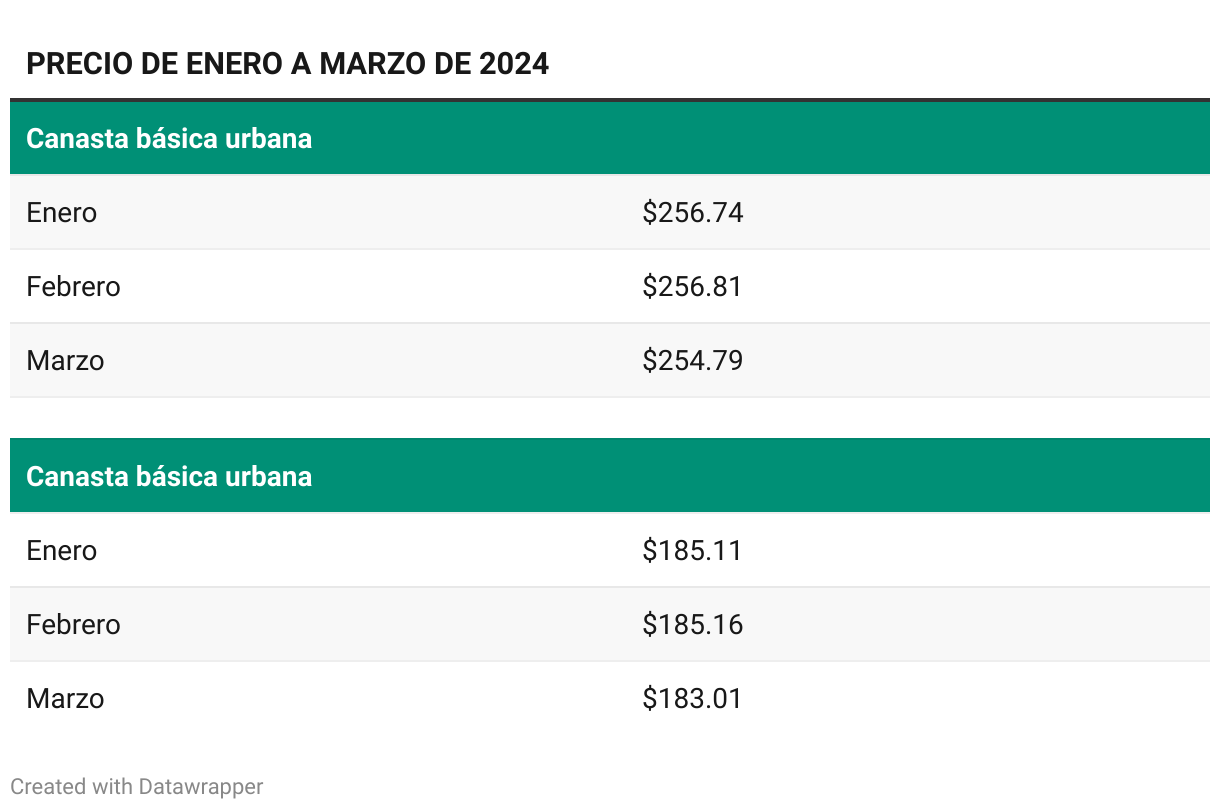Click the Enero label beside $256.74
The width and height of the screenshot is (1220, 810).
[x=62, y=213]
